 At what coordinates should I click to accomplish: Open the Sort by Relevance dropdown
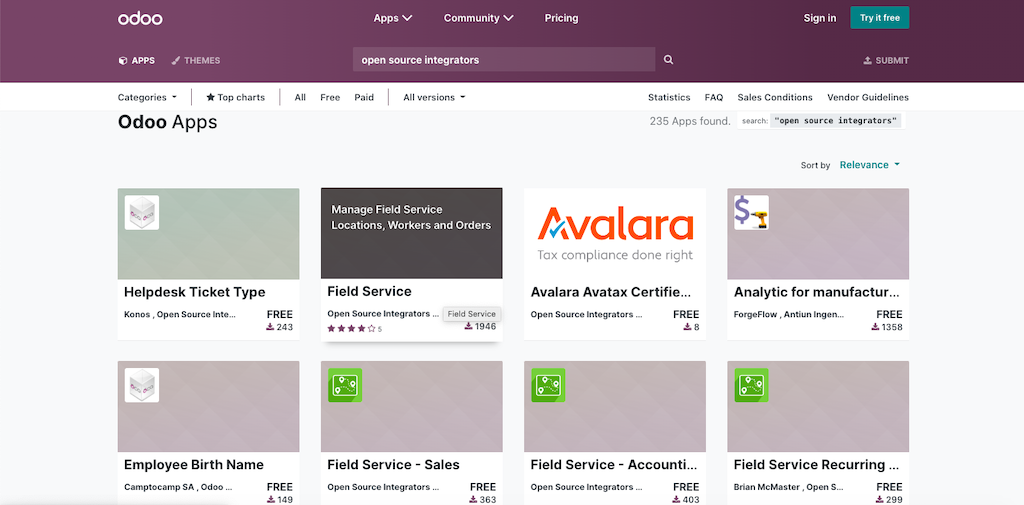[869, 165]
